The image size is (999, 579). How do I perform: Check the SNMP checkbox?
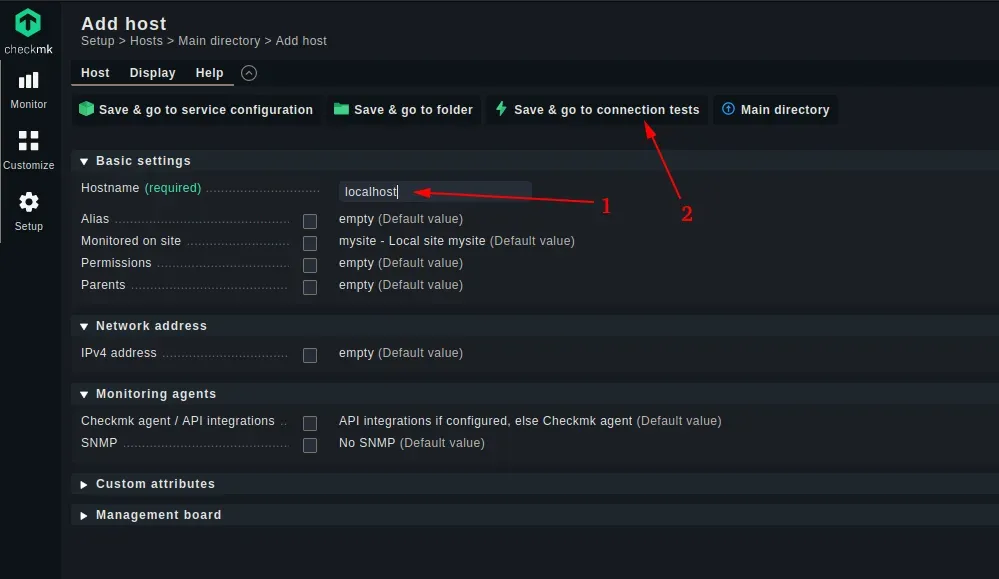pos(310,445)
